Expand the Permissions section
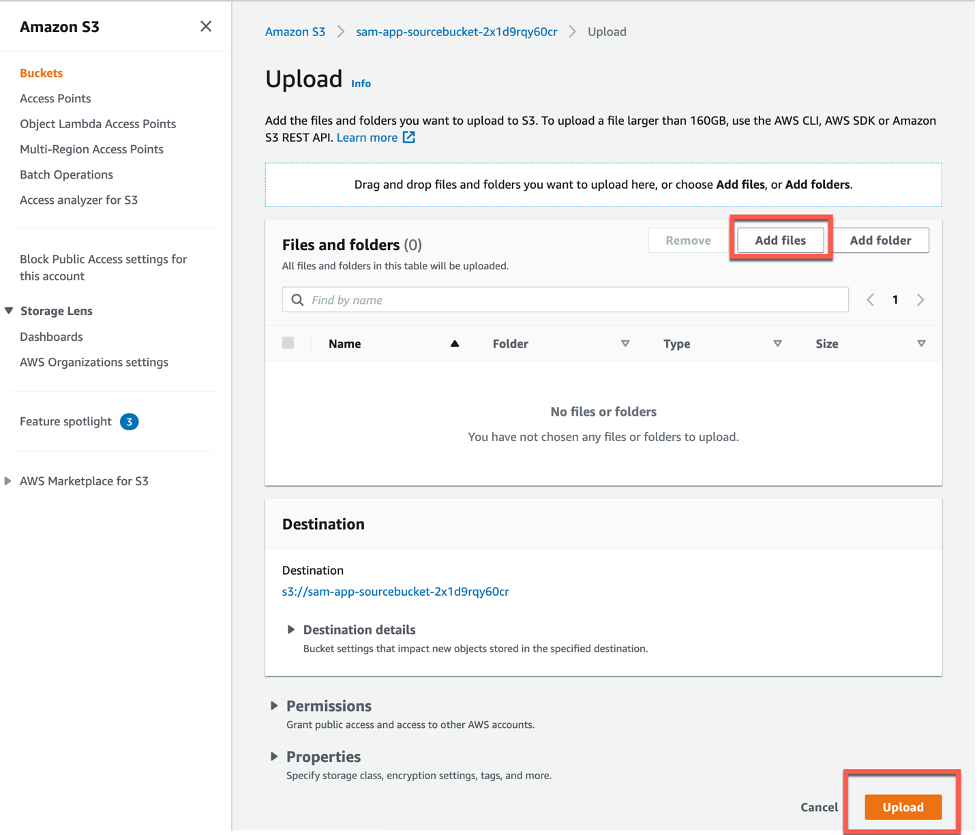The image size is (977, 835). (274, 705)
